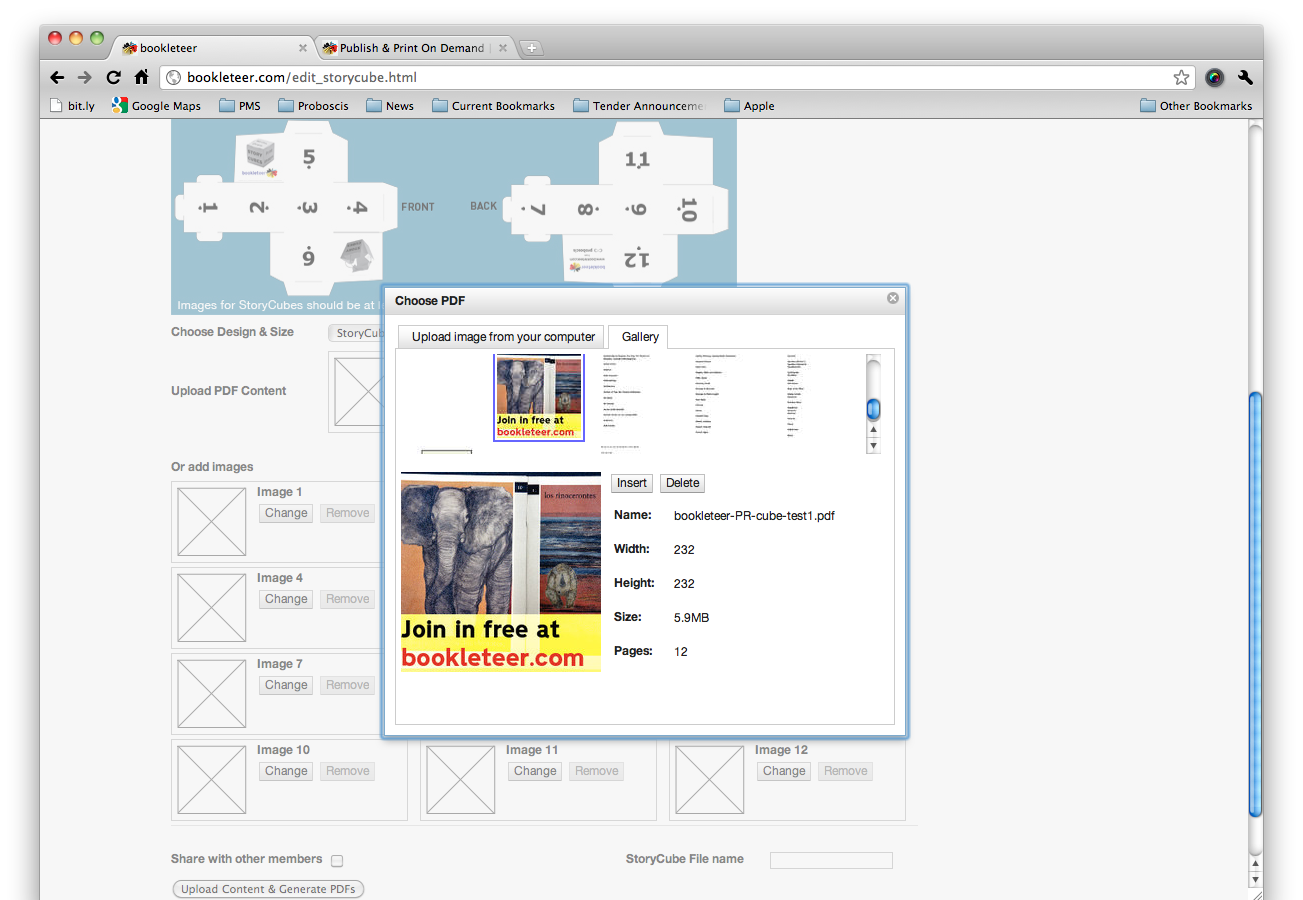Open the bit.ly bookmark
Image resolution: width=1303 pixels, height=900 pixels.
tap(72, 105)
